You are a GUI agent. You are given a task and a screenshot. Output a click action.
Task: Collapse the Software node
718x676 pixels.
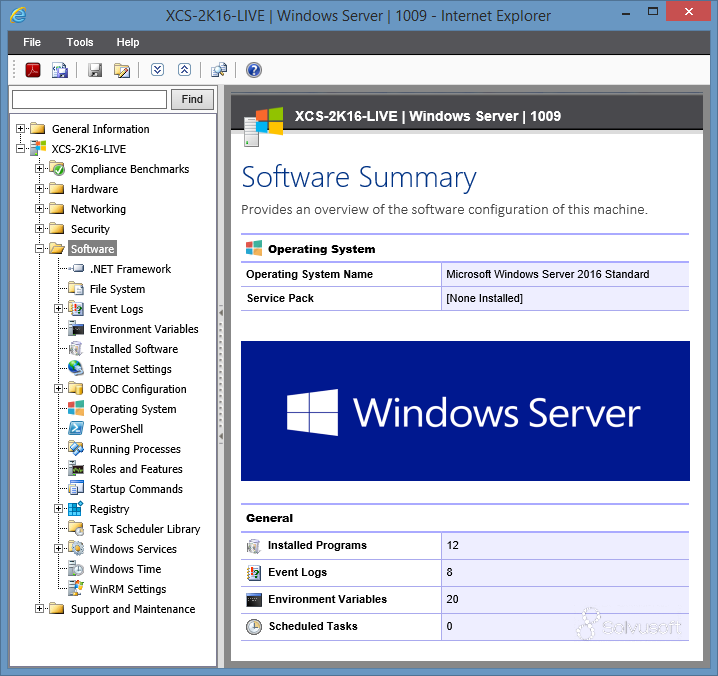point(39,248)
